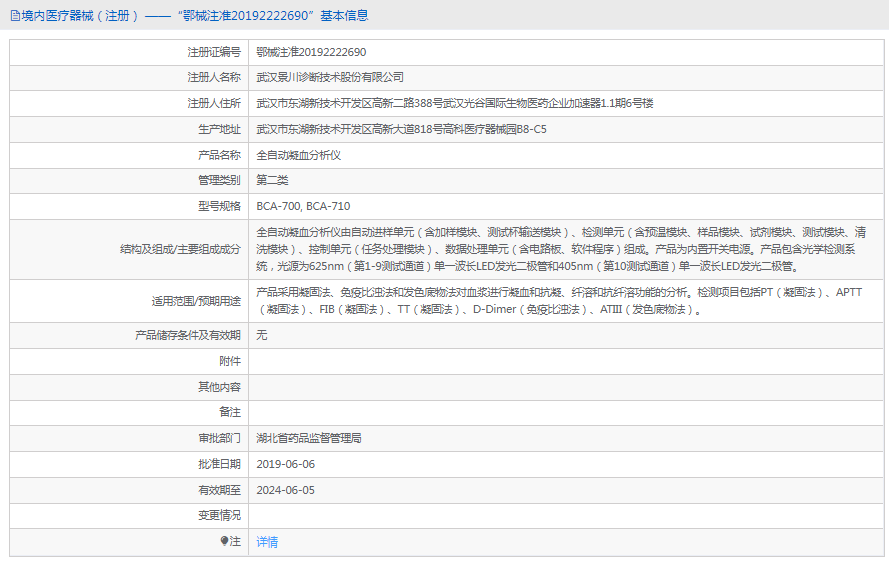Select management class value 第二类
The height and width of the screenshot is (561, 889).
click(x=272, y=180)
